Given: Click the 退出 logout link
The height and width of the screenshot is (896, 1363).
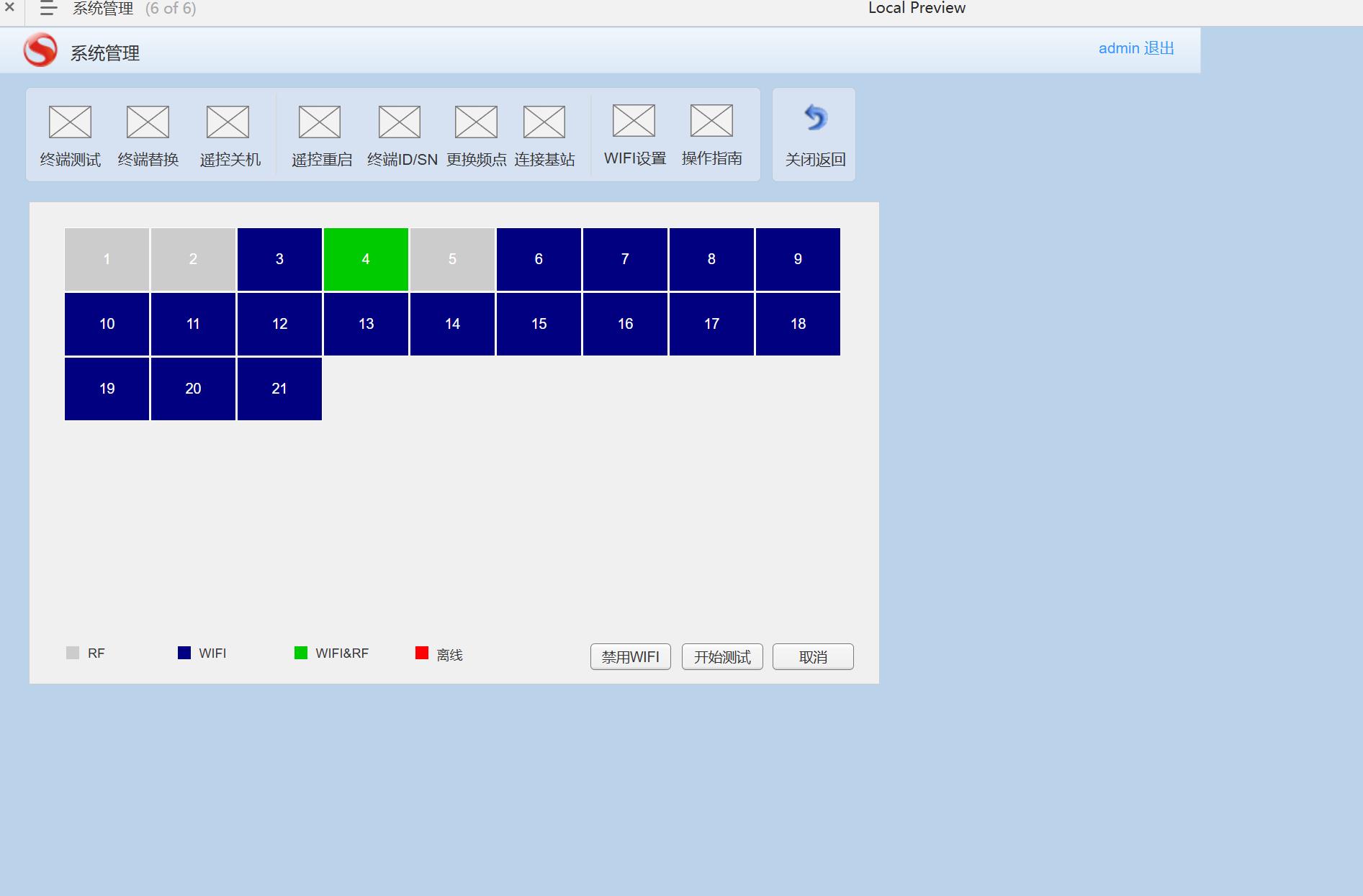Looking at the screenshot, I should [x=1159, y=48].
